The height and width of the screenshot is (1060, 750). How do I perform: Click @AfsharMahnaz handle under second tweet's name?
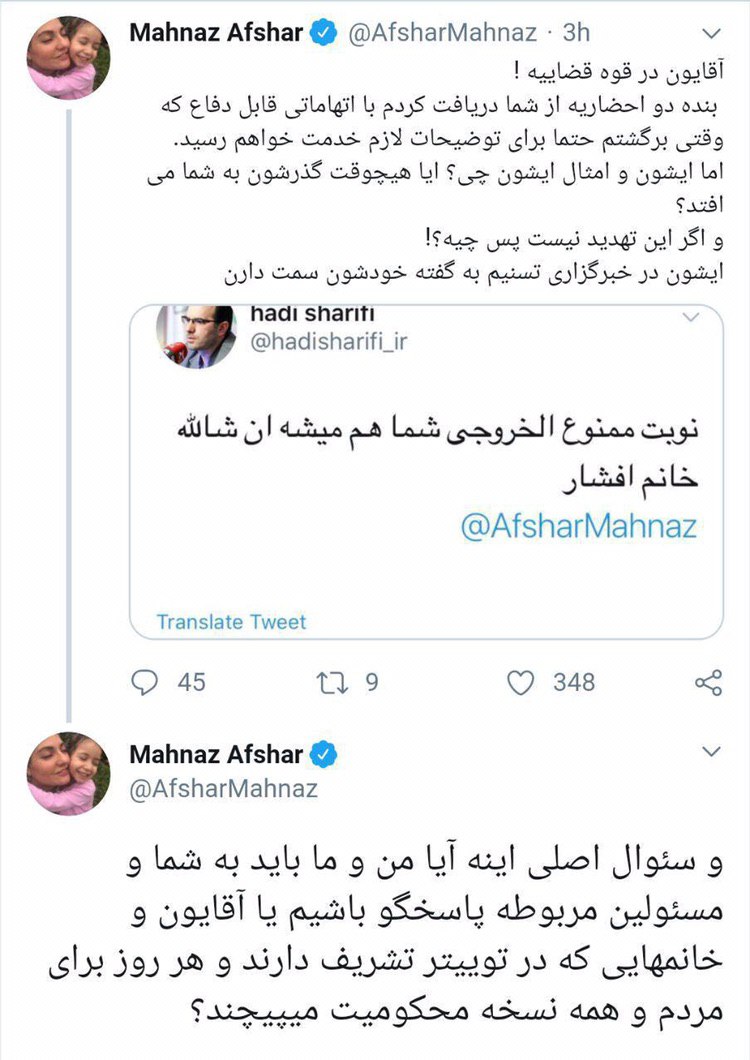(x=224, y=788)
